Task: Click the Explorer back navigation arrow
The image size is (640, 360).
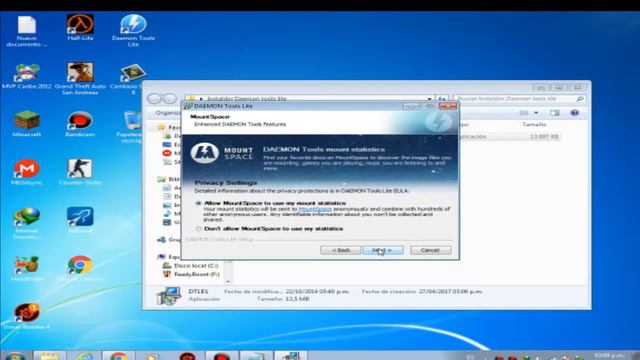Action: click(x=154, y=98)
